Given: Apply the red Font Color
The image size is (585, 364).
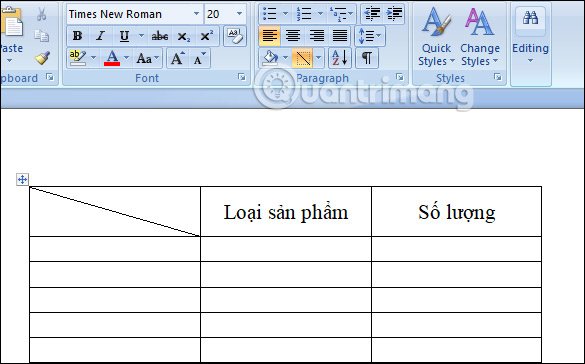Looking at the screenshot, I should pyautogui.click(x=112, y=58).
